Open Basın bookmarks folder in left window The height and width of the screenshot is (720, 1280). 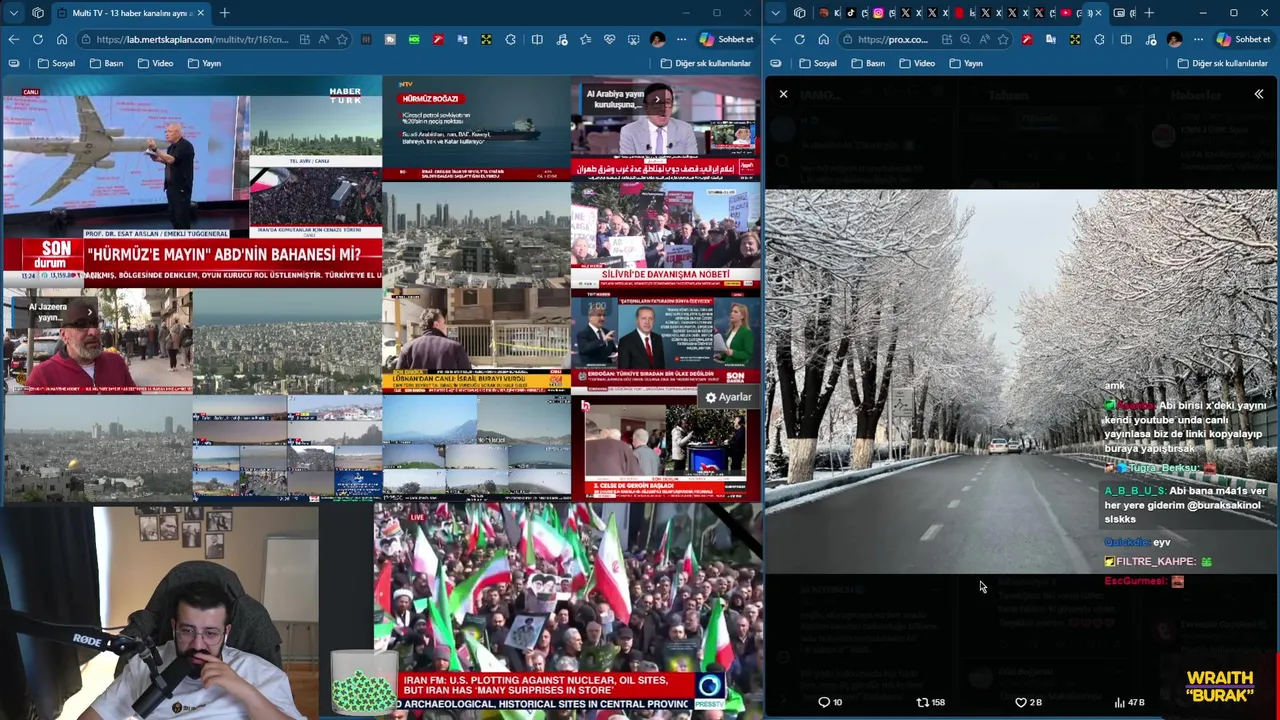pos(107,63)
